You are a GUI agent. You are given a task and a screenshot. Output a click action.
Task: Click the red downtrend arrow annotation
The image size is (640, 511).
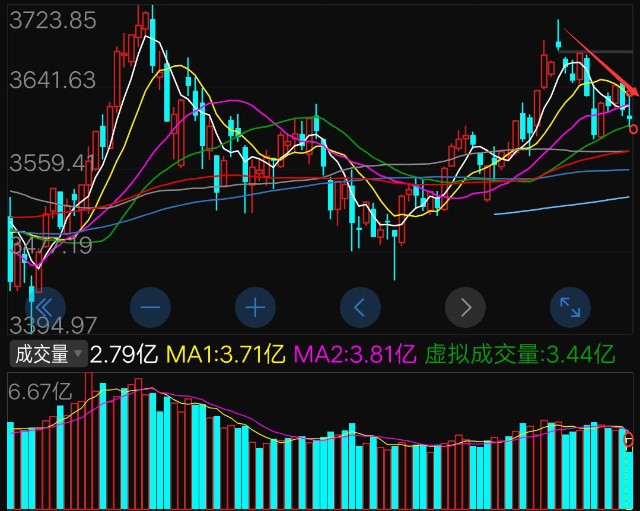pyautogui.click(x=601, y=61)
